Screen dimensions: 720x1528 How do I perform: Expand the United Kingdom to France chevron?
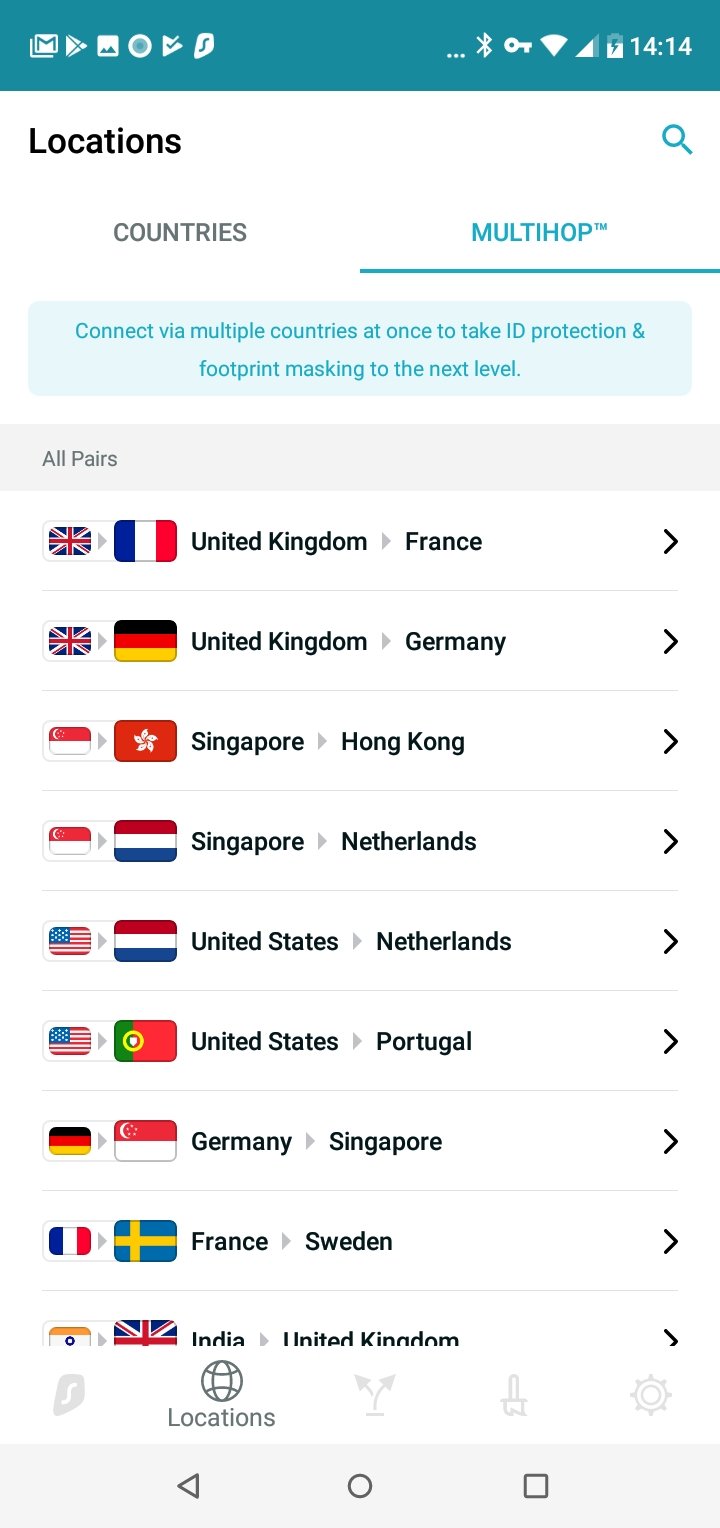670,541
